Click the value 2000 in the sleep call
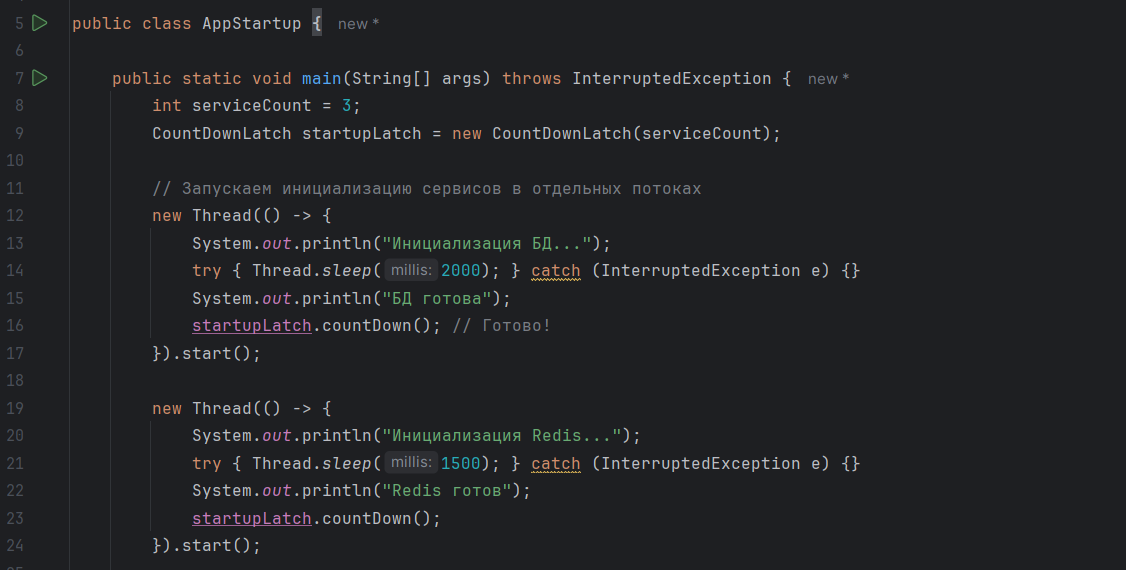 (460, 271)
